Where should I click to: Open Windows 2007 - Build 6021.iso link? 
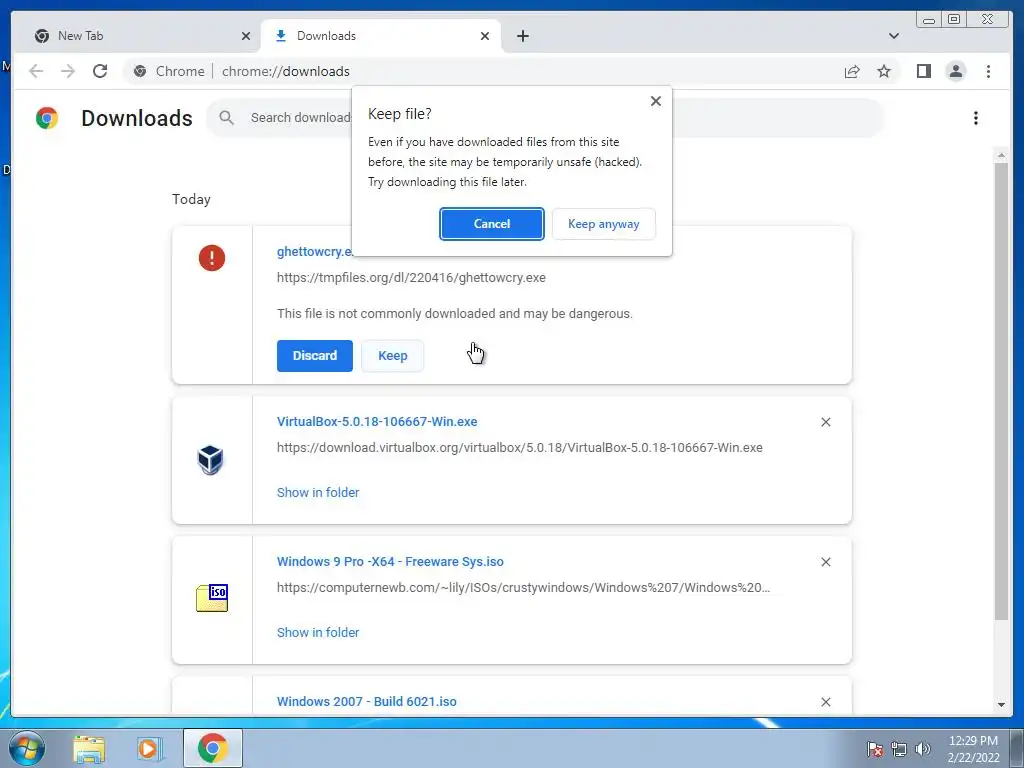tap(366, 701)
